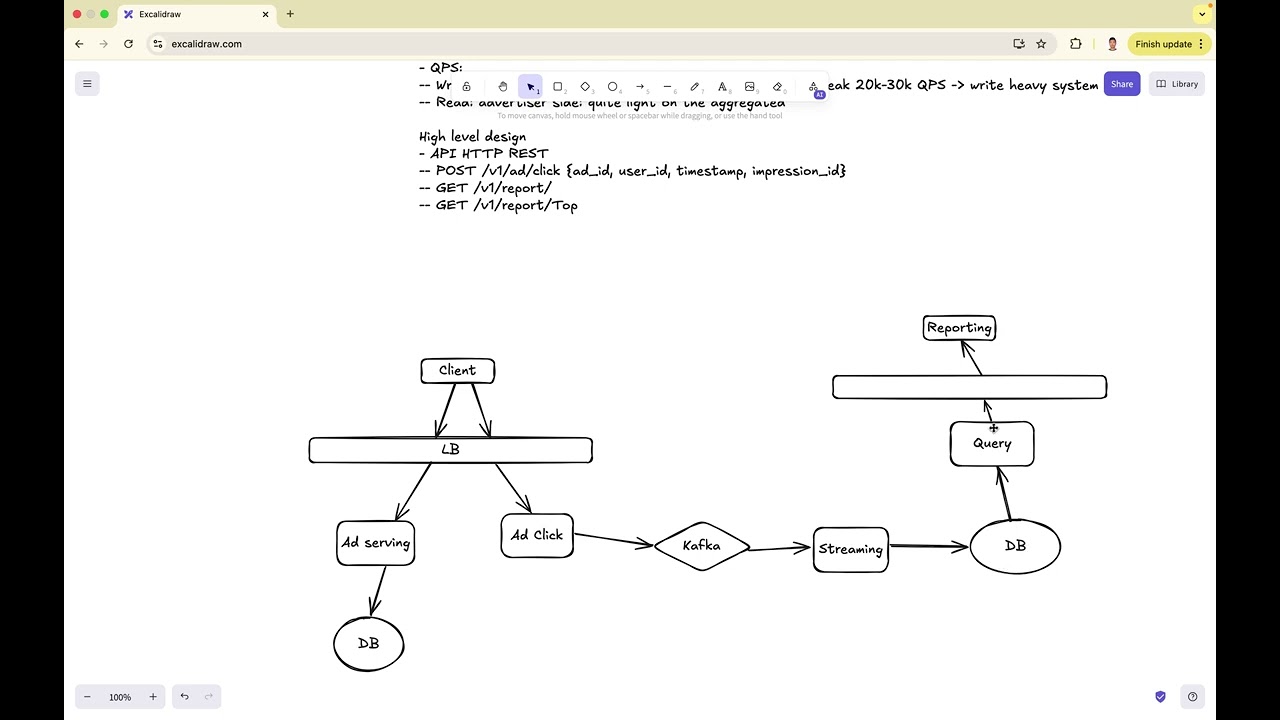Expand the tab search dropdown arrow
1280x720 pixels.
1202,14
